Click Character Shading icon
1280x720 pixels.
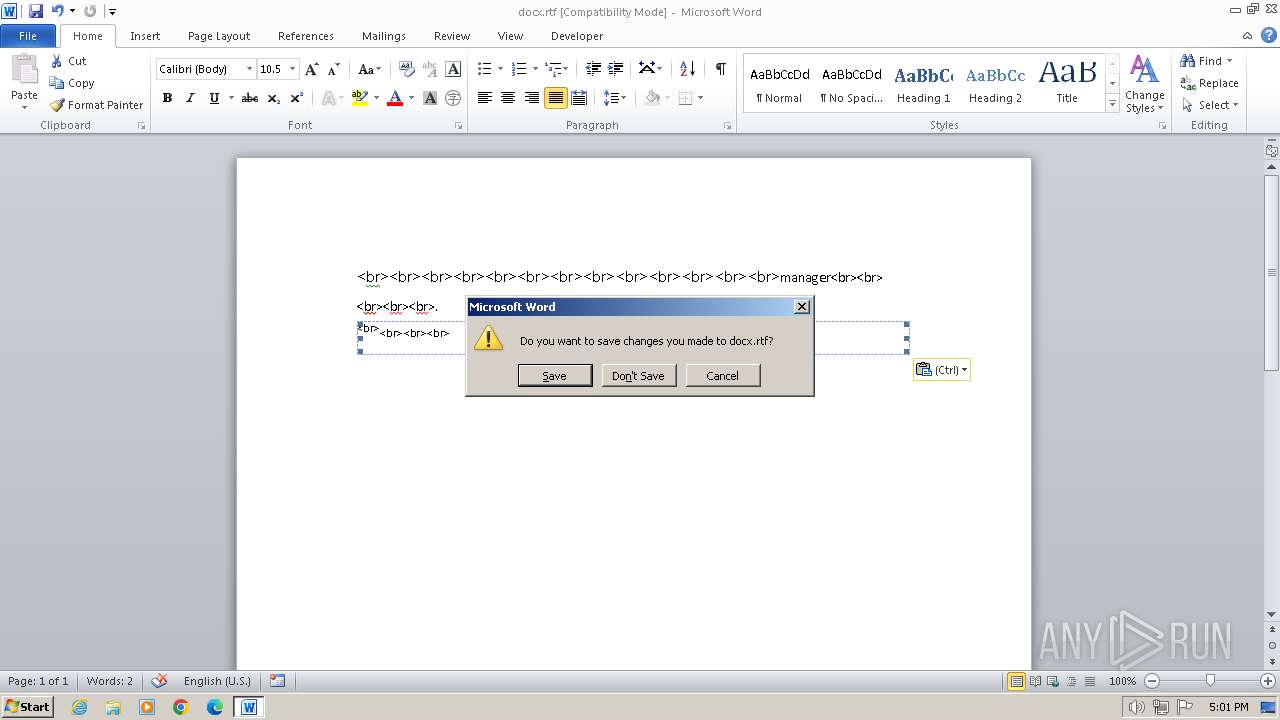(x=430, y=98)
